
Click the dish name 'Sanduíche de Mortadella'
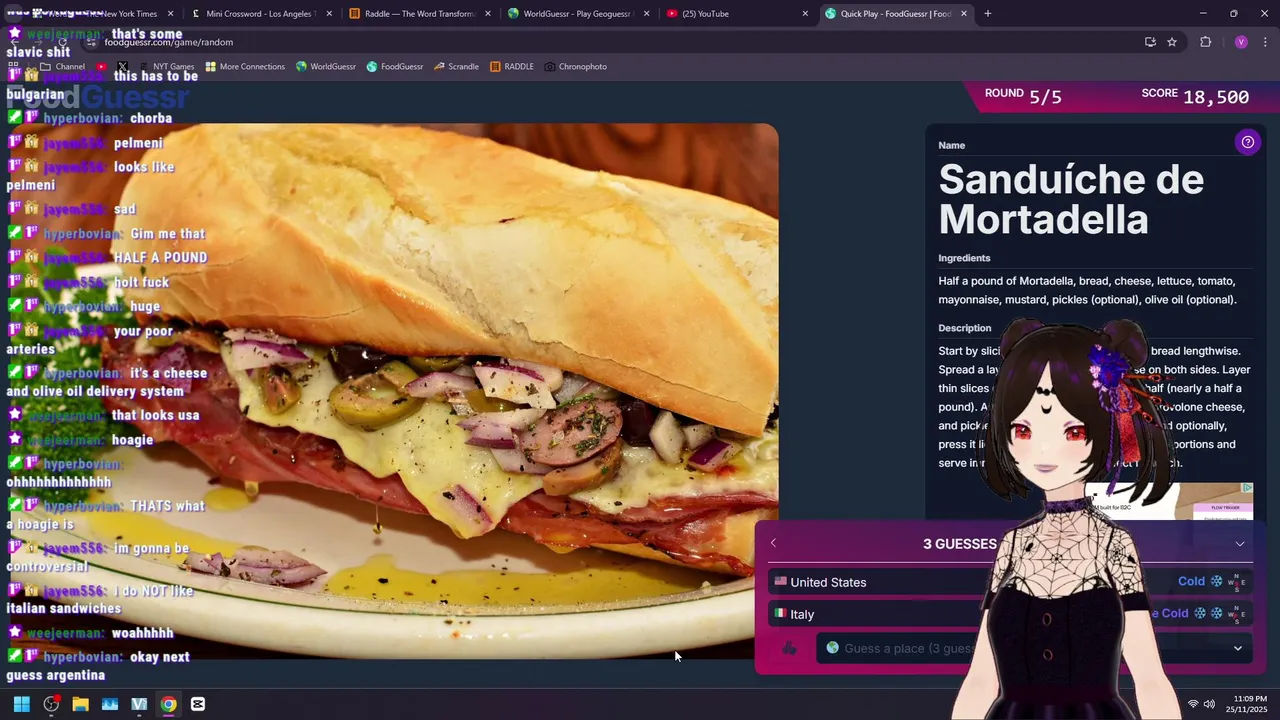point(1071,199)
